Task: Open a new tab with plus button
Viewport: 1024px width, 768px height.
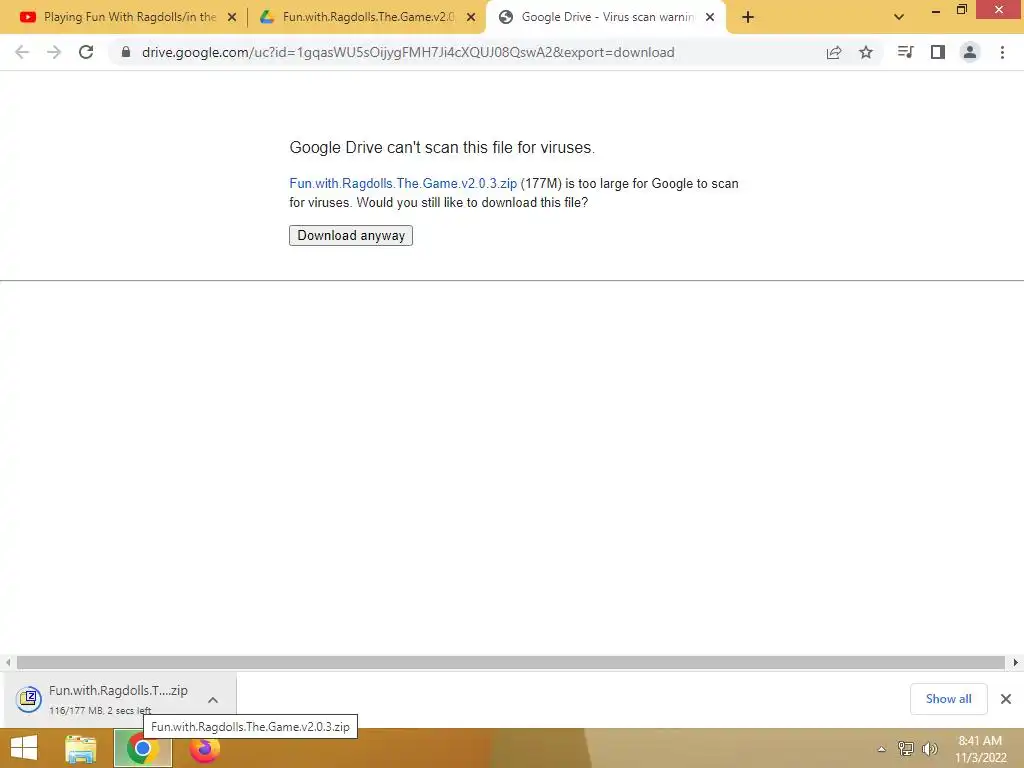Action: tap(748, 17)
